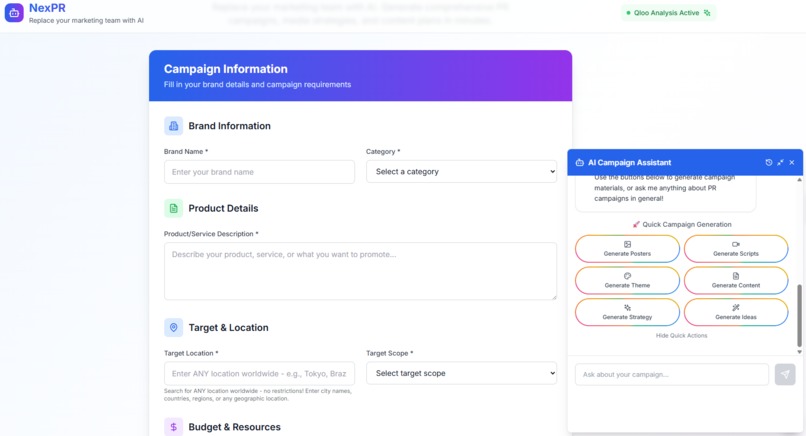Viewport: 806px width, 436px height.
Task: Click the Category field label
Action: (x=383, y=152)
